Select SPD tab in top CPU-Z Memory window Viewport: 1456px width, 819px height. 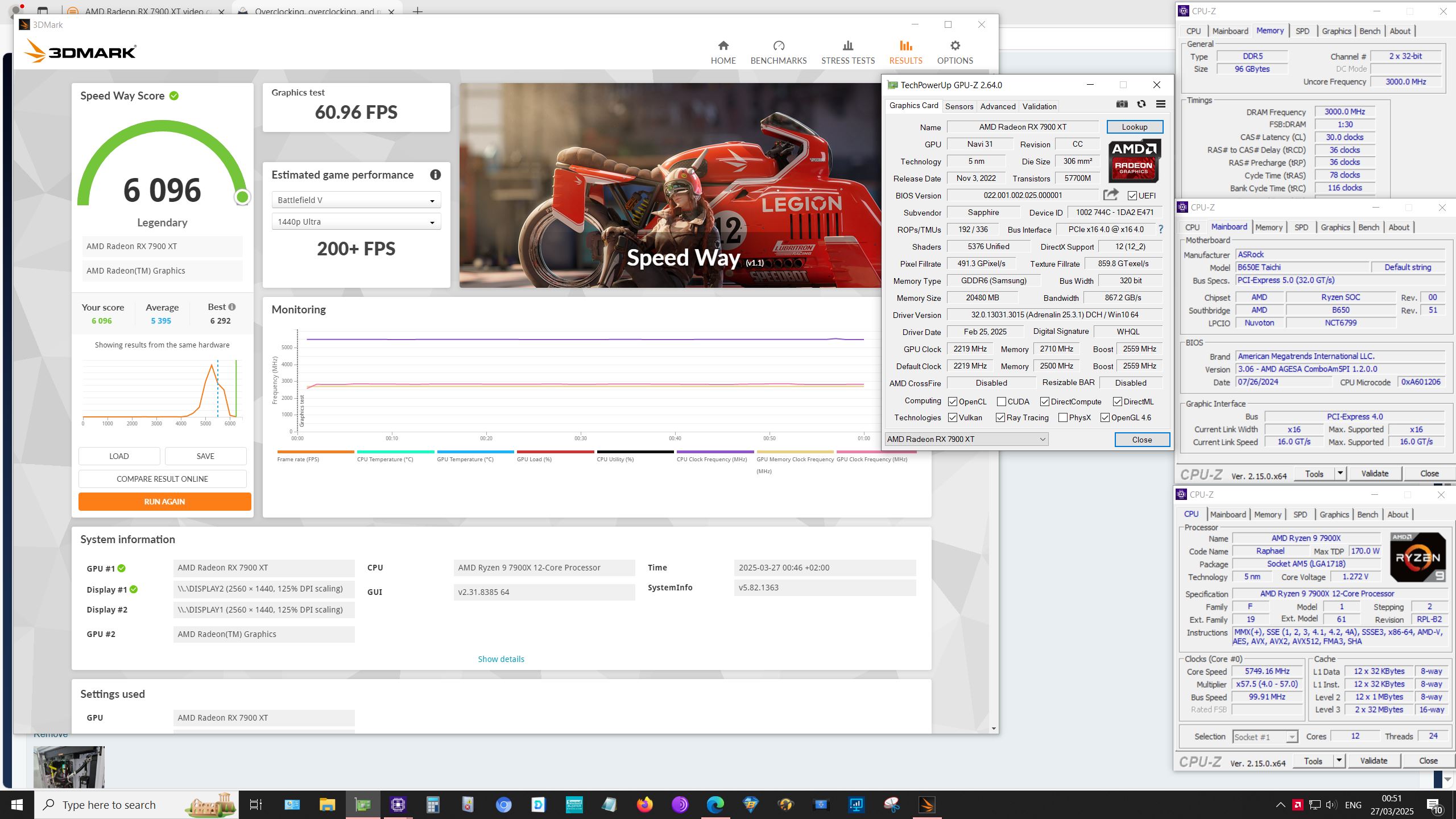(1302, 31)
